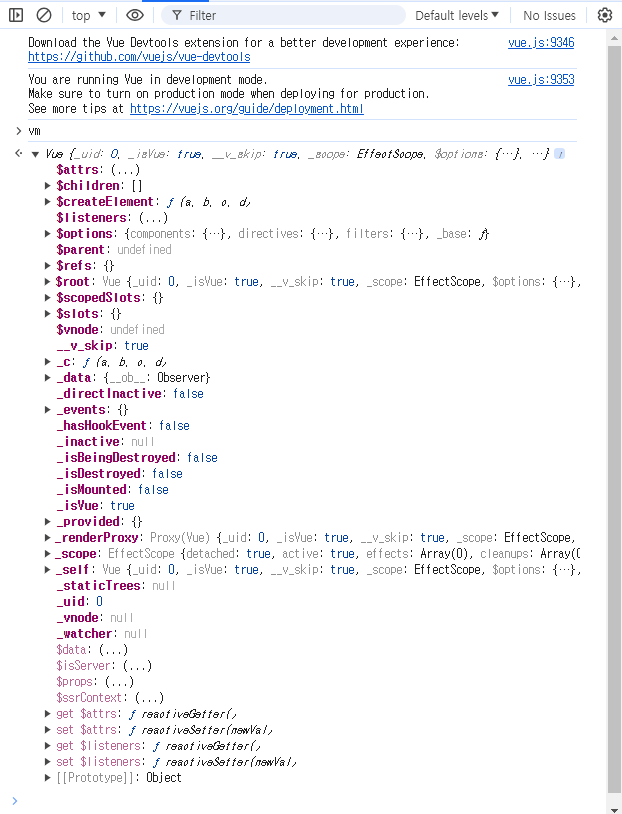Viewport: 622px width, 814px height.
Task: Invoke the $attrs (...) getter value
Action: point(125,170)
